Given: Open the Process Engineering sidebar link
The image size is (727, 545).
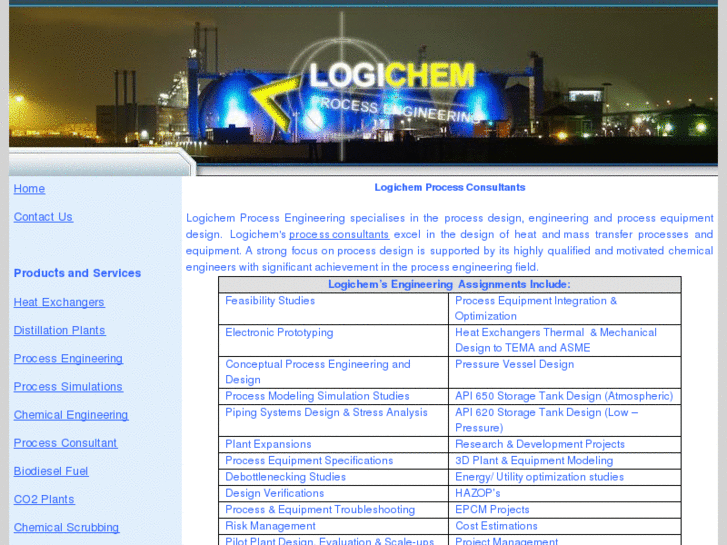Looking at the screenshot, I should click(68, 359).
